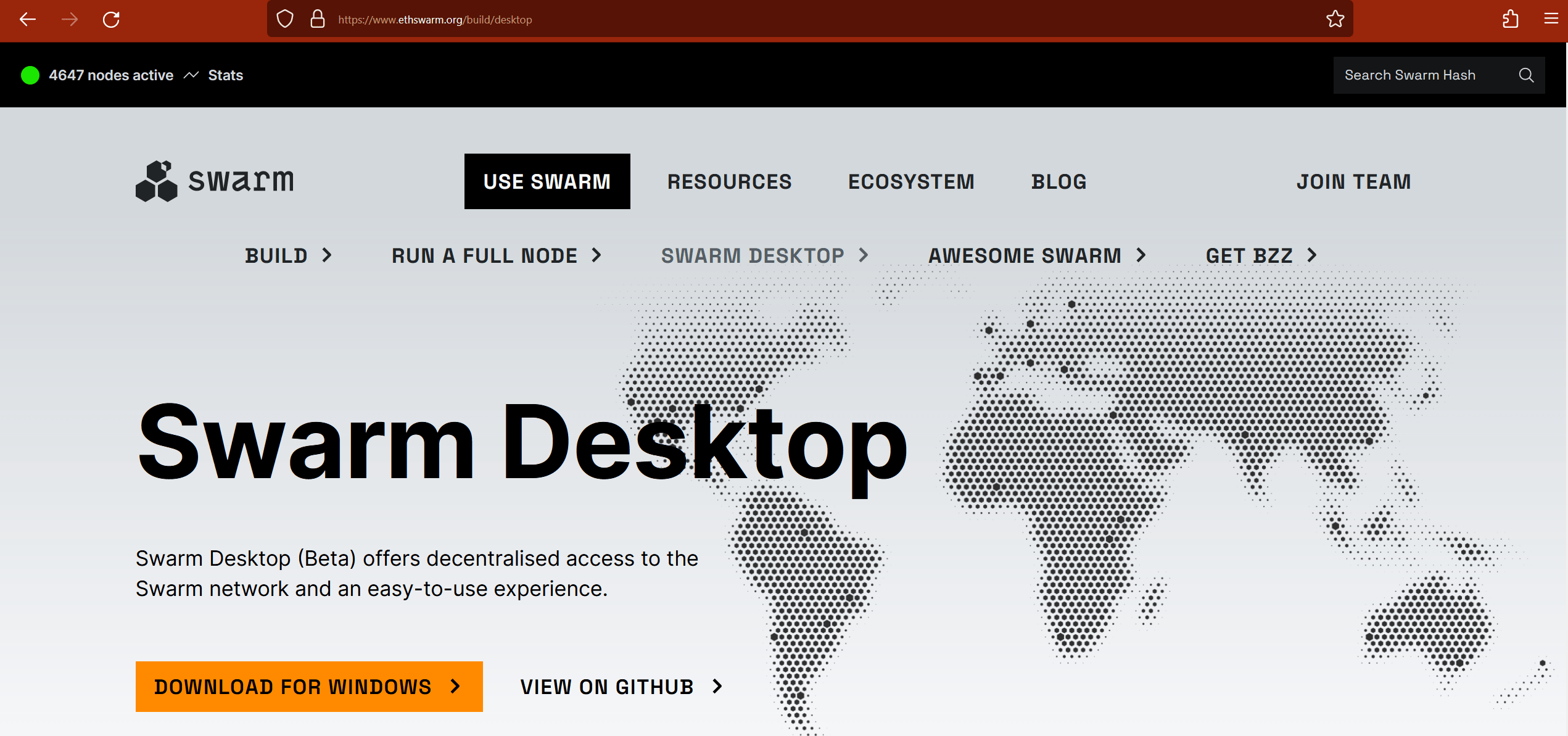The image size is (1568, 736).
Task: Click the browser back arrow
Action: [28, 20]
